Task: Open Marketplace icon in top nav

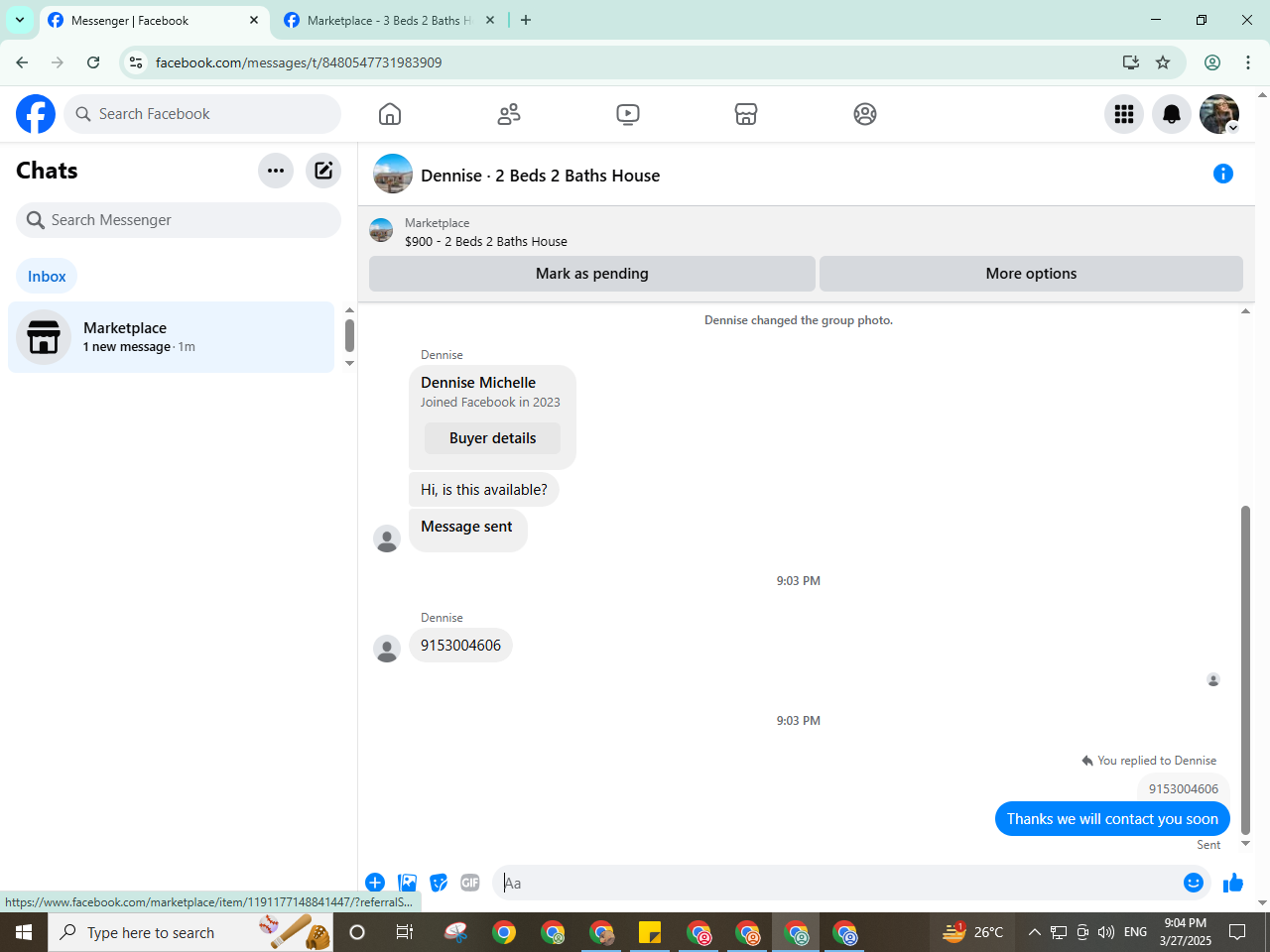Action: (x=746, y=114)
